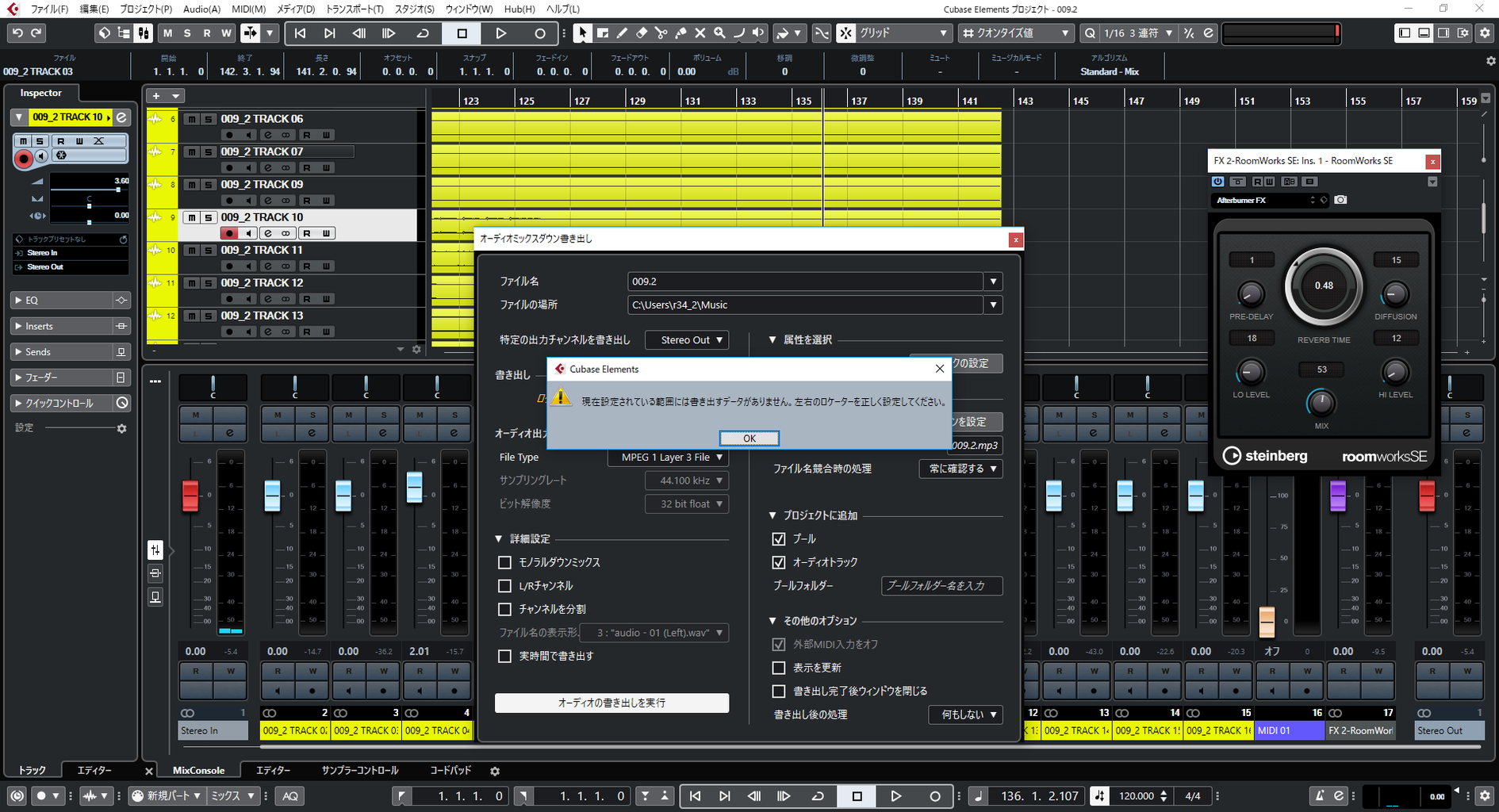Image resolution: width=1499 pixels, height=812 pixels.
Task: Check the モノラルダウンミックス checkbox
Action: click(x=504, y=562)
